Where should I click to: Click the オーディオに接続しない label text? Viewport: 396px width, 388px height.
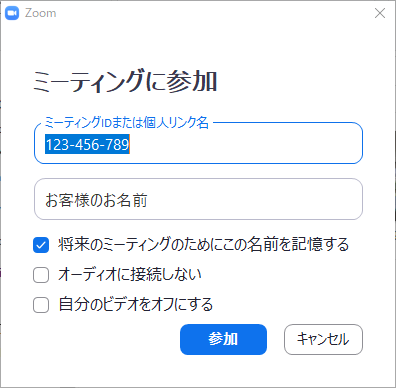coord(130,274)
